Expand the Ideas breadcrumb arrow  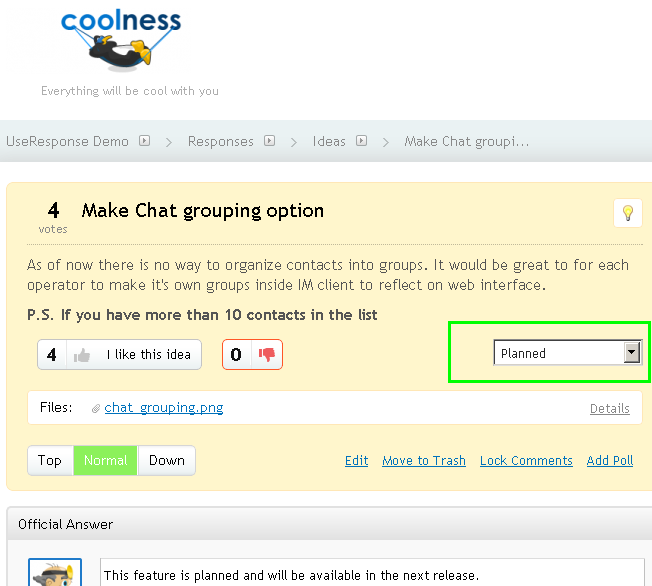[362, 141]
